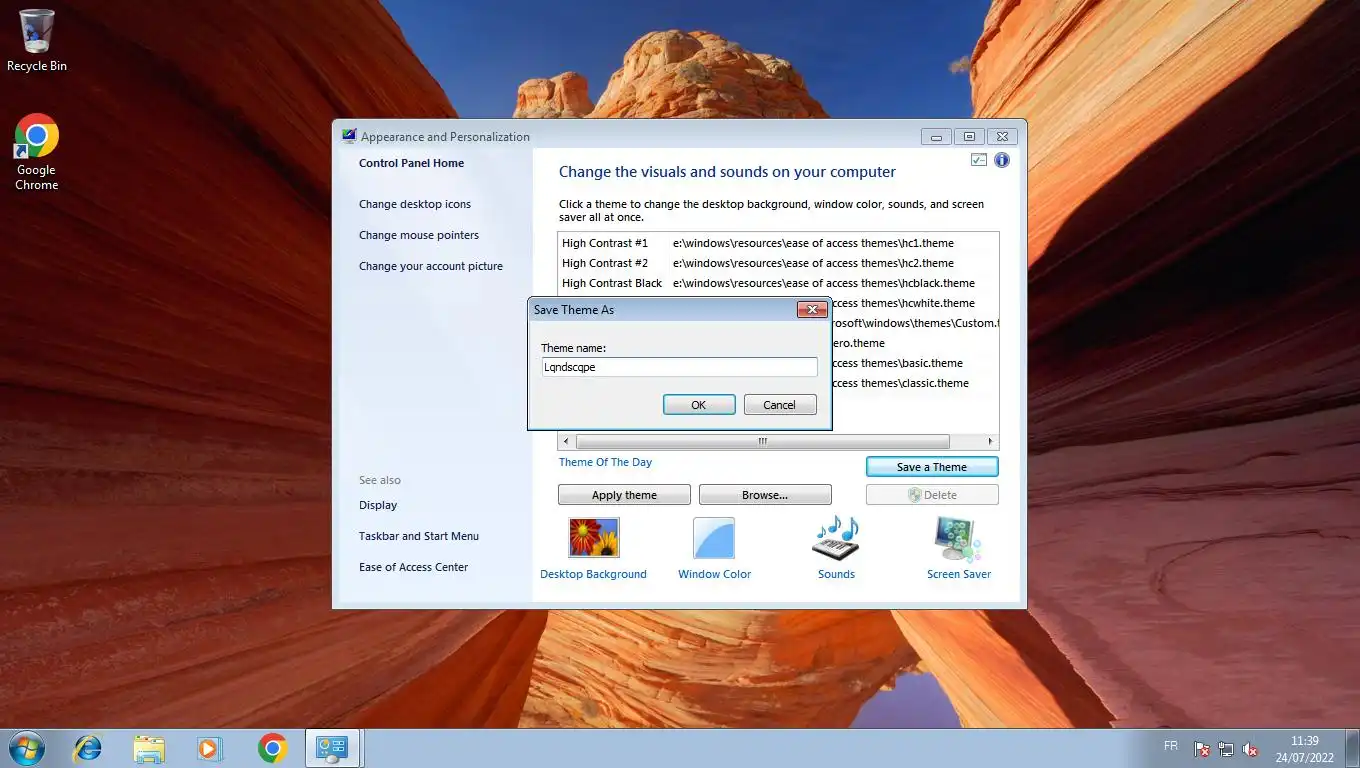
Task: Click theme list scrollbar right arrow
Action: coord(990,441)
